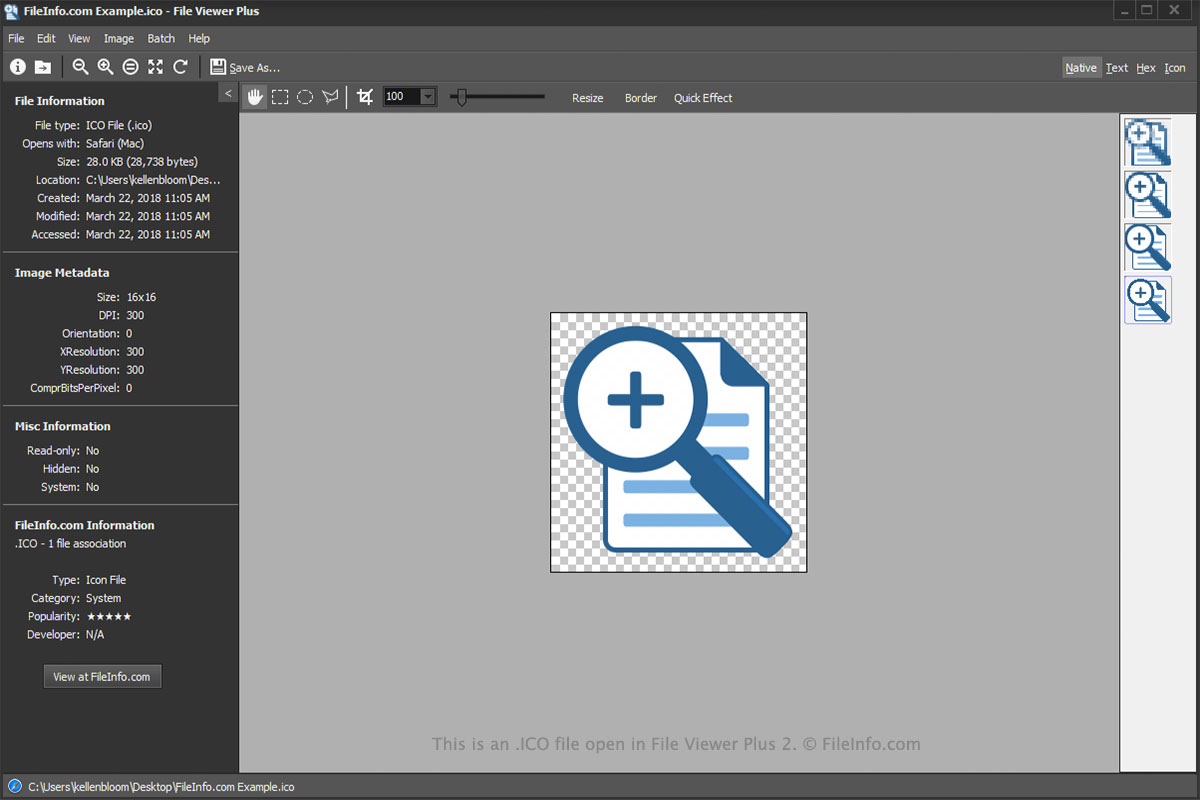1200x800 pixels.
Task: Choose the crop tool
Action: tap(365, 97)
